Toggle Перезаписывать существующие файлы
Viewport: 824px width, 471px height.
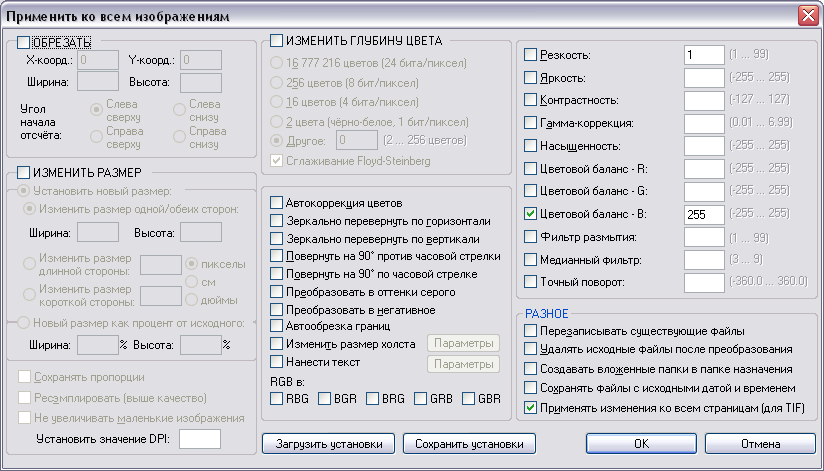coord(531,331)
